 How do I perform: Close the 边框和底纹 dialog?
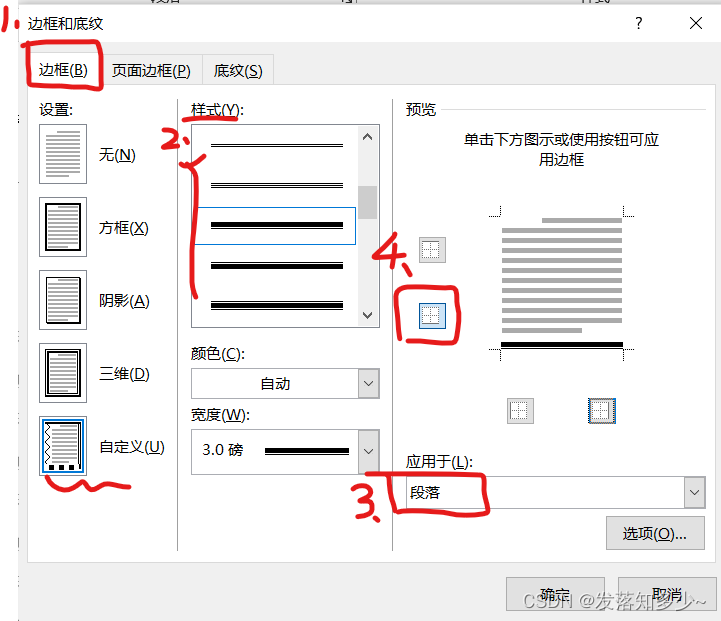(696, 23)
